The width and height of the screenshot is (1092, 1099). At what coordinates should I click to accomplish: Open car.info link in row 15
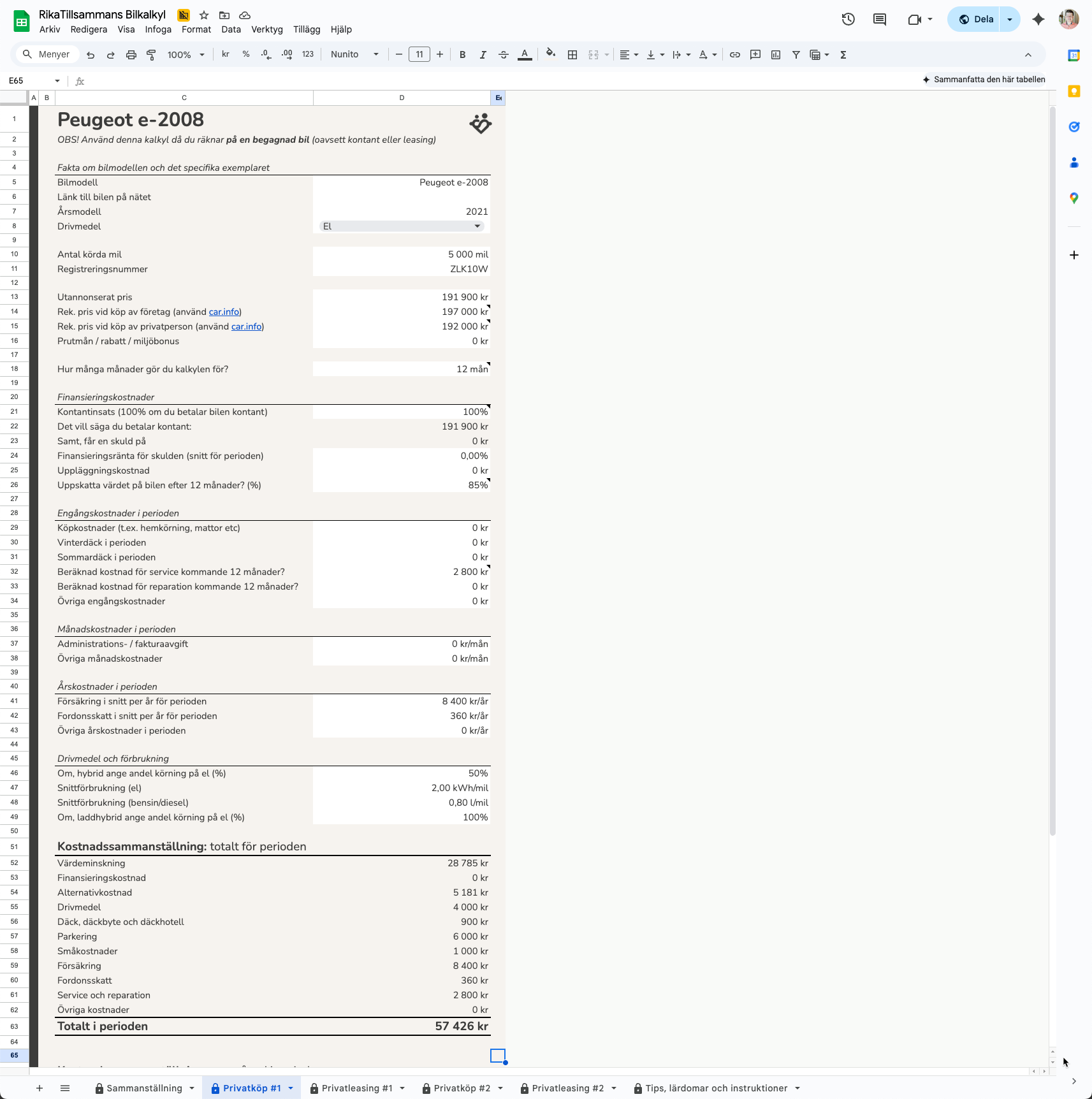[247, 326]
